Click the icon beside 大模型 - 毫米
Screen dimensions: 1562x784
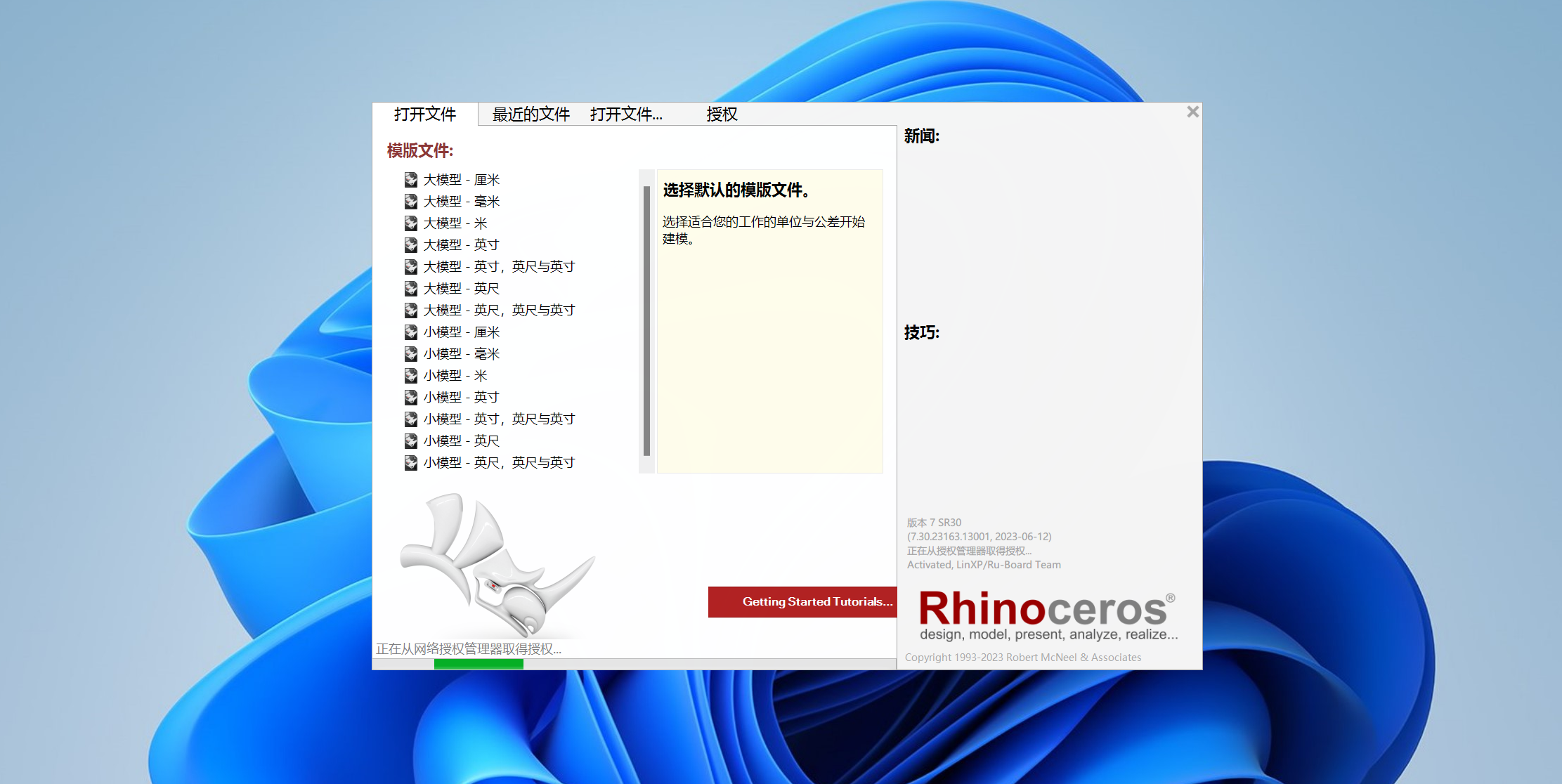tap(411, 202)
